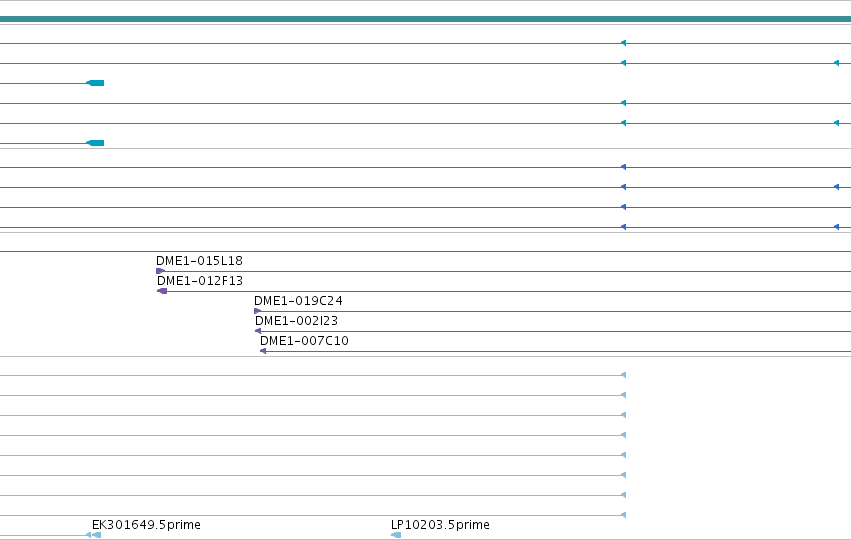851x540 pixels.
Task: Click the light blue glyph under LP10203.5prime
Action: [x=396, y=535]
